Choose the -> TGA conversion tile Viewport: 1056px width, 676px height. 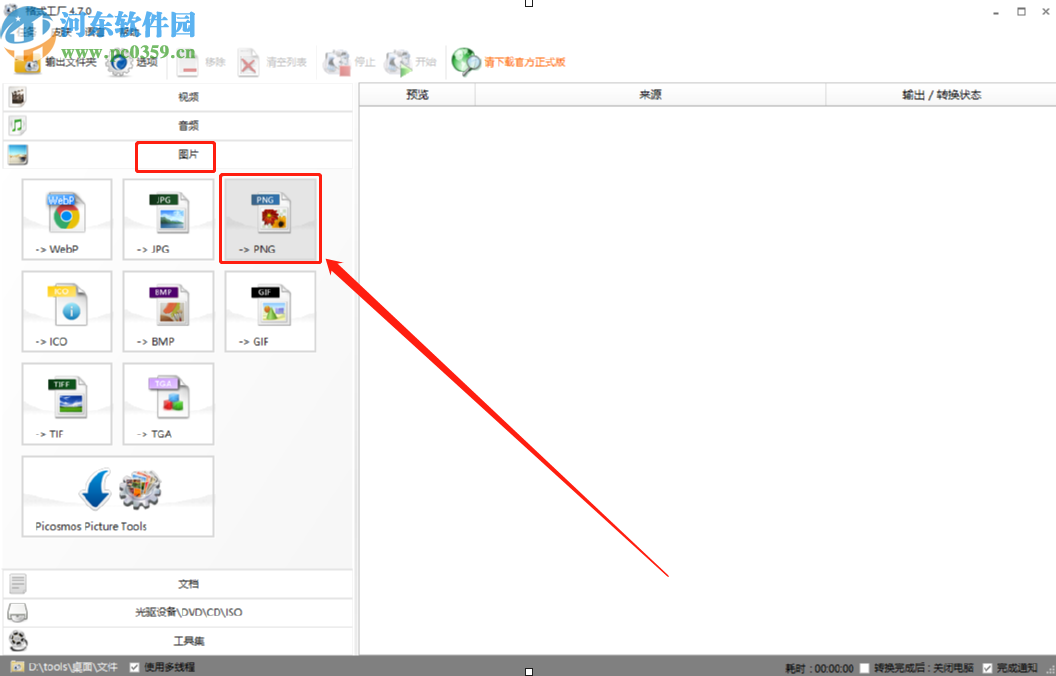(168, 403)
